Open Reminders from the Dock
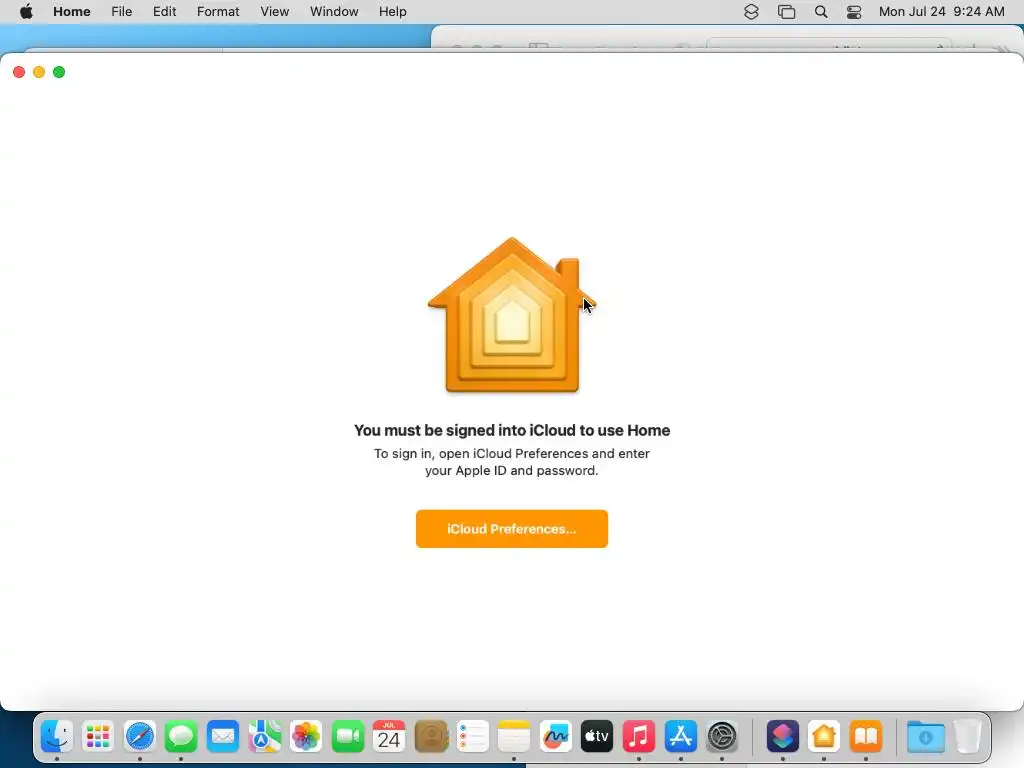 pos(472,737)
